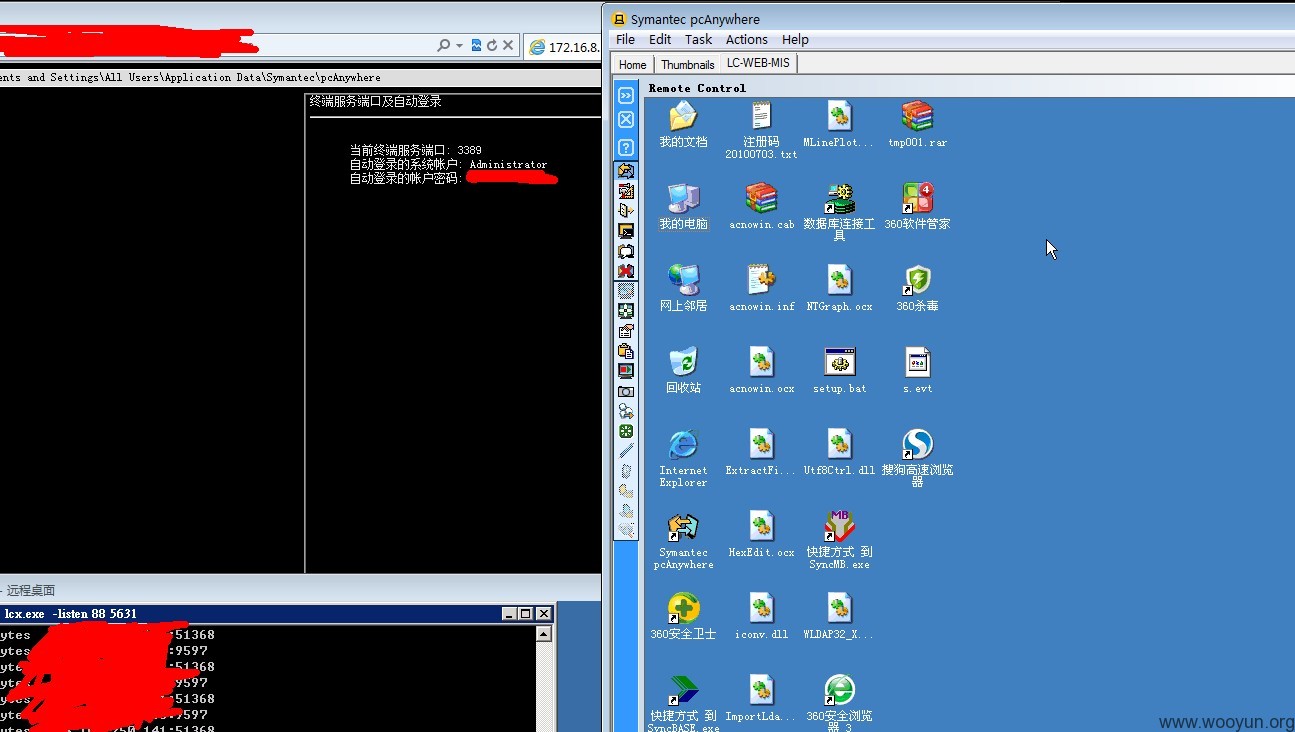Screen dimensions: 1295x732
Task: Open 数据库连接工具 shortcut icon
Action: tap(839, 198)
